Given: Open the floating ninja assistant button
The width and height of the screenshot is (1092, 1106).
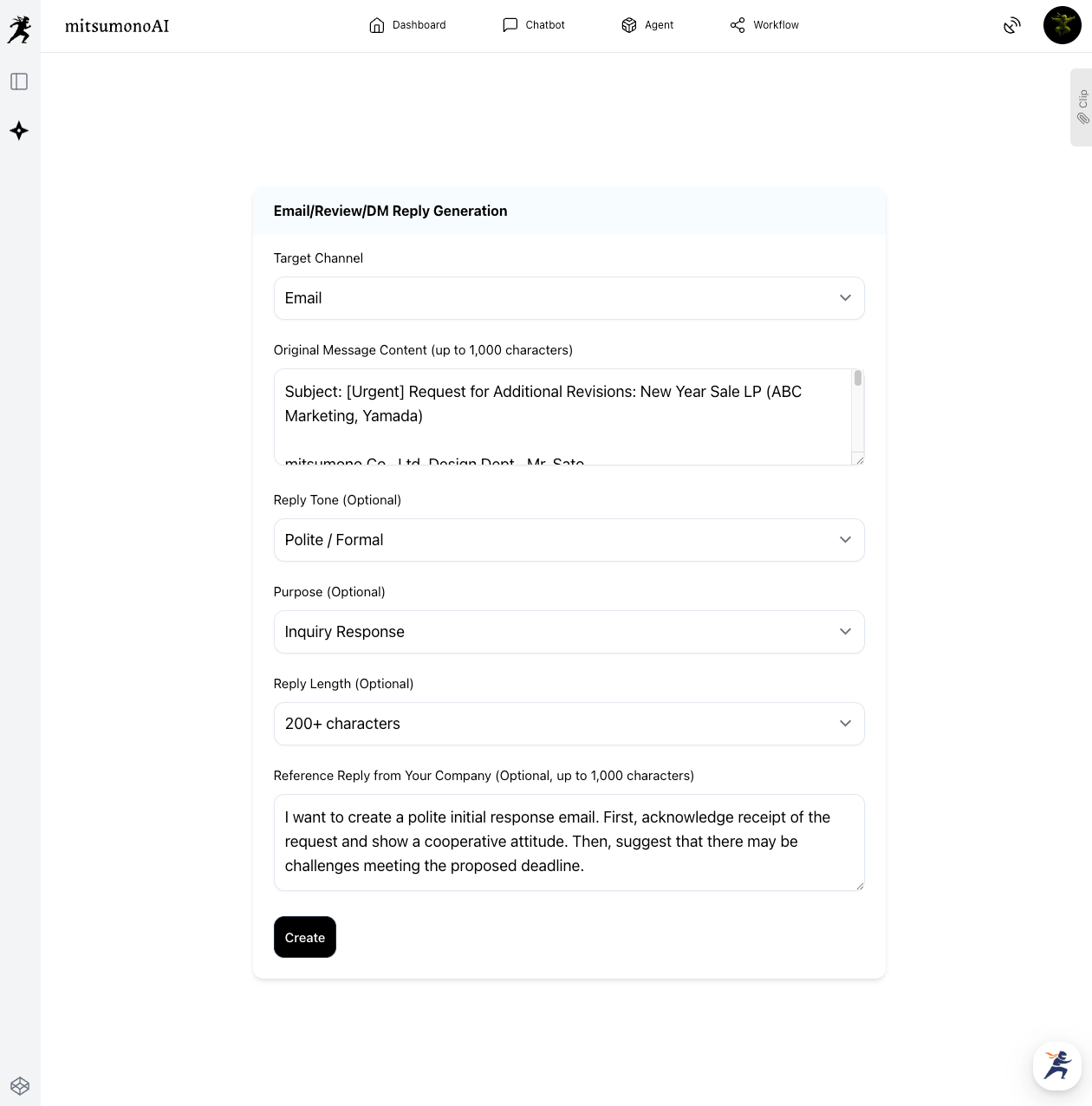Looking at the screenshot, I should pos(1056,1065).
